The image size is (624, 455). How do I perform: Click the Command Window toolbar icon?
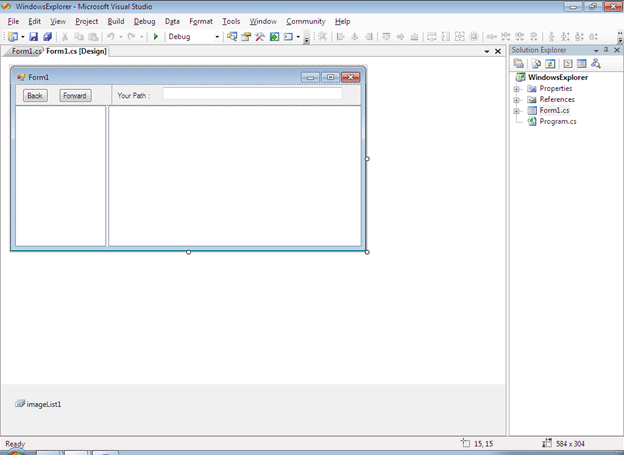pos(288,37)
